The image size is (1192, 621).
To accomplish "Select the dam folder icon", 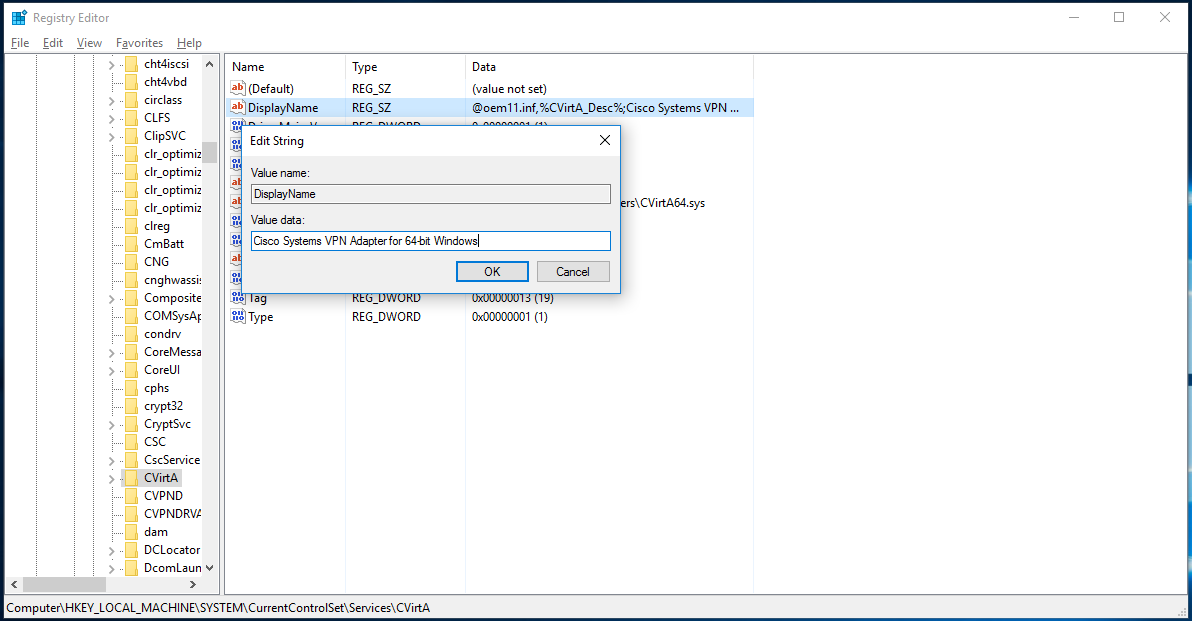I will (x=132, y=532).
